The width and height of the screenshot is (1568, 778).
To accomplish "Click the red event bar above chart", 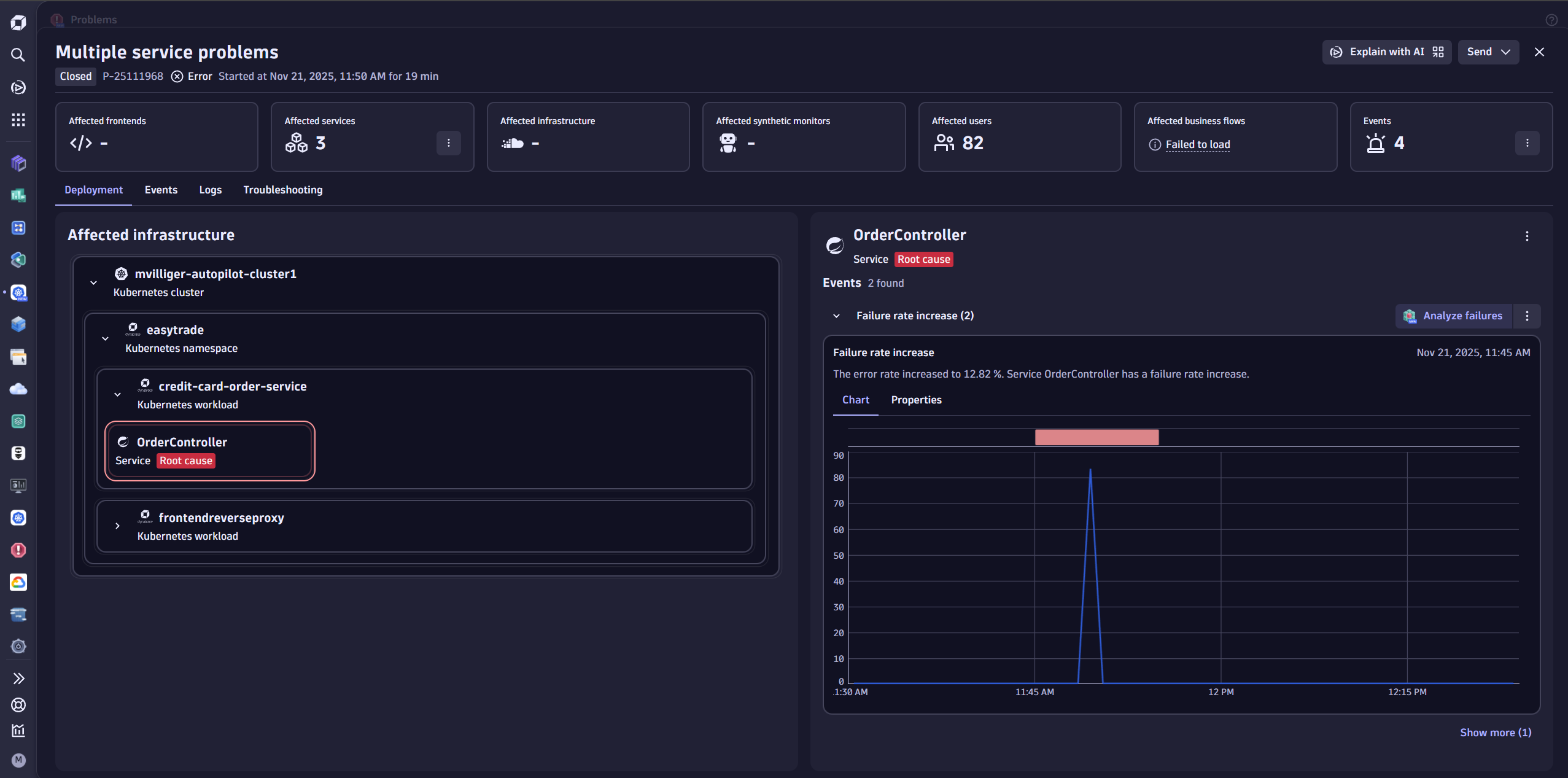I will tap(1096, 437).
